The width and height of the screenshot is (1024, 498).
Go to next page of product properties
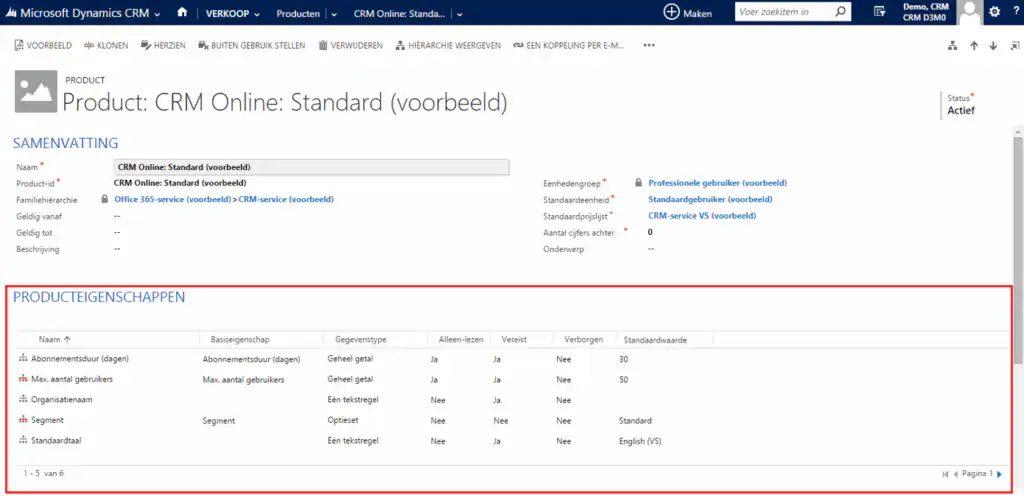click(x=999, y=474)
